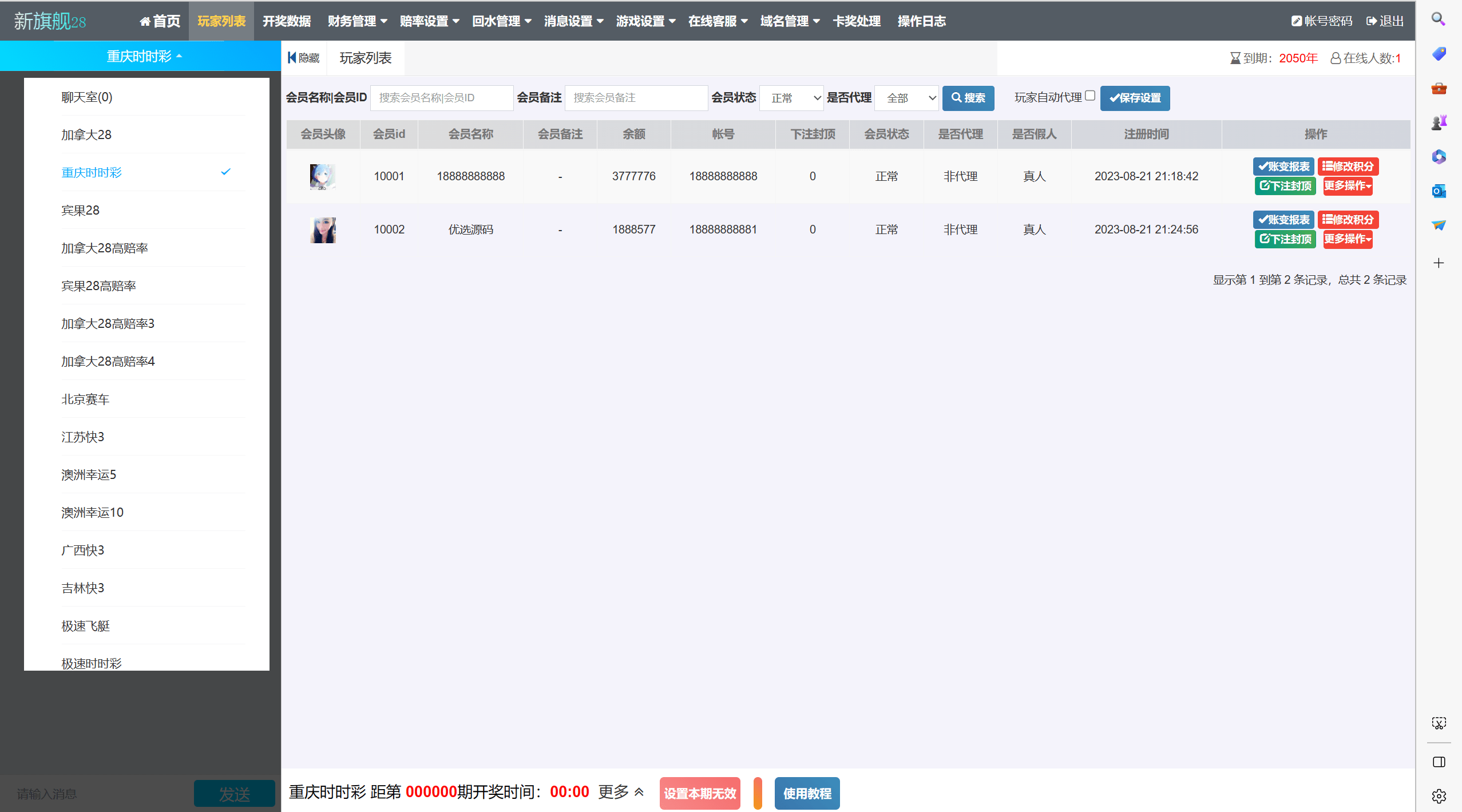Open the 开奖数据 menu item

286,21
